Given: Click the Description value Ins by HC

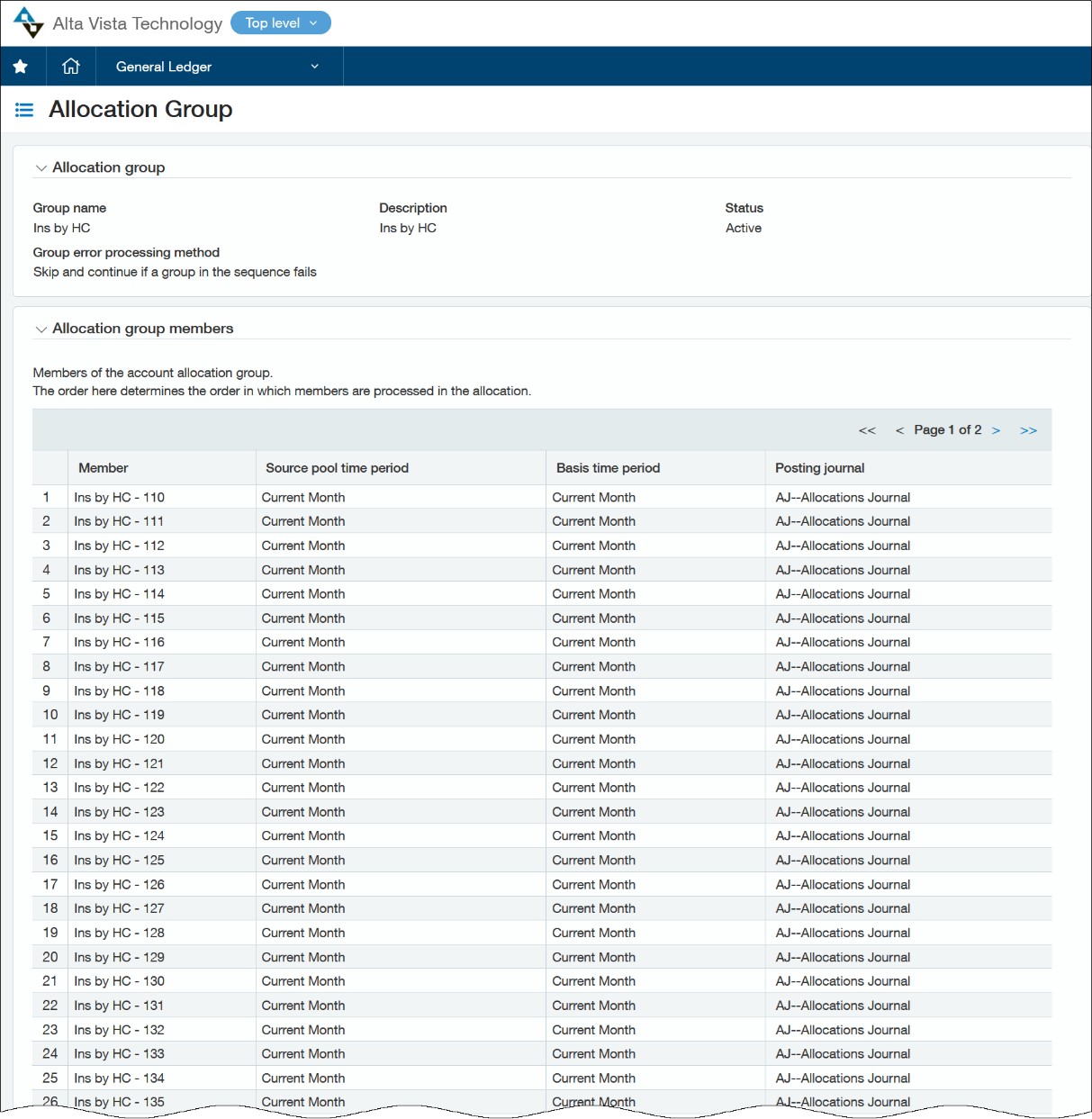Looking at the screenshot, I should pyautogui.click(x=408, y=229).
